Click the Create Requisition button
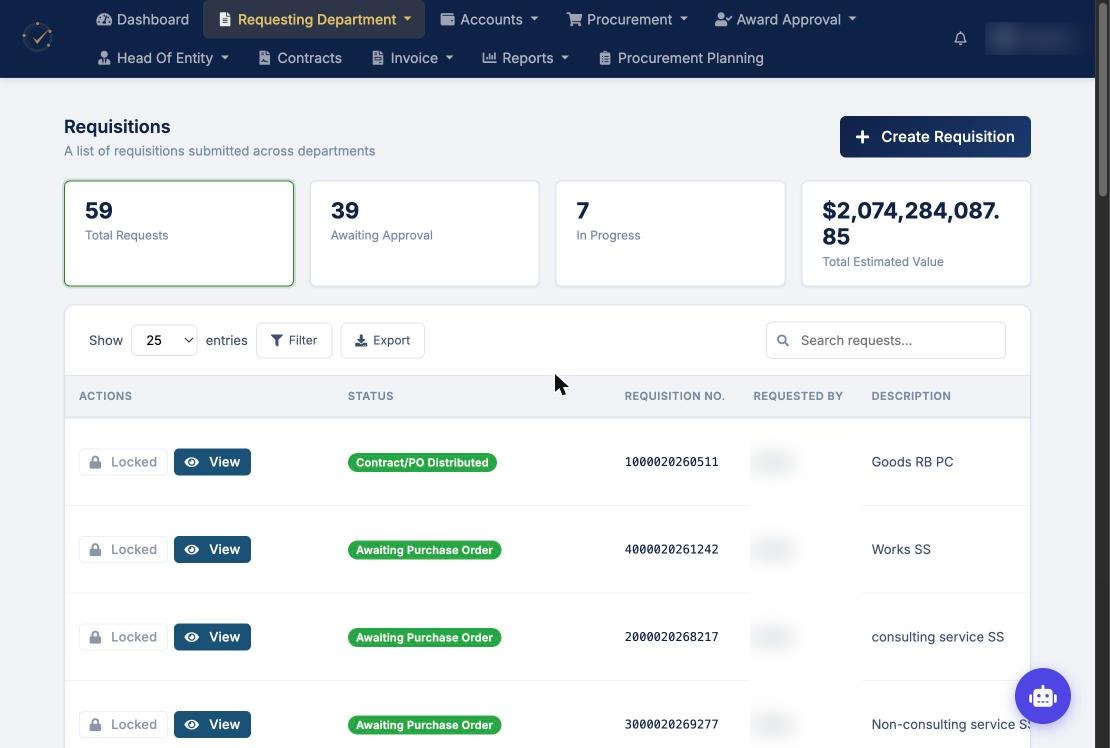The image size is (1110, 748). tap(935, 137)
